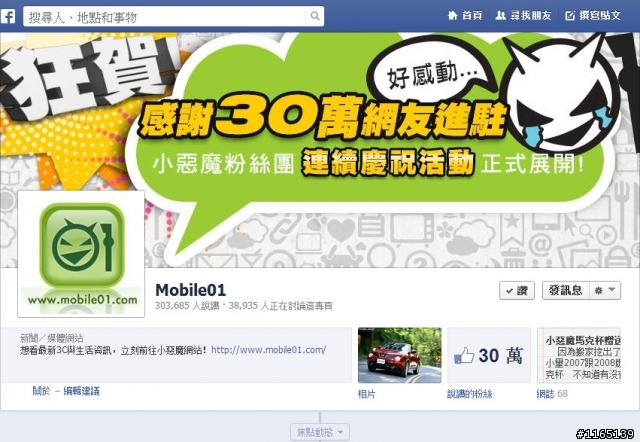Open the 網誌 notes tab
The width and height of the screenshot is (640, 442).
(x=545, y=393)
